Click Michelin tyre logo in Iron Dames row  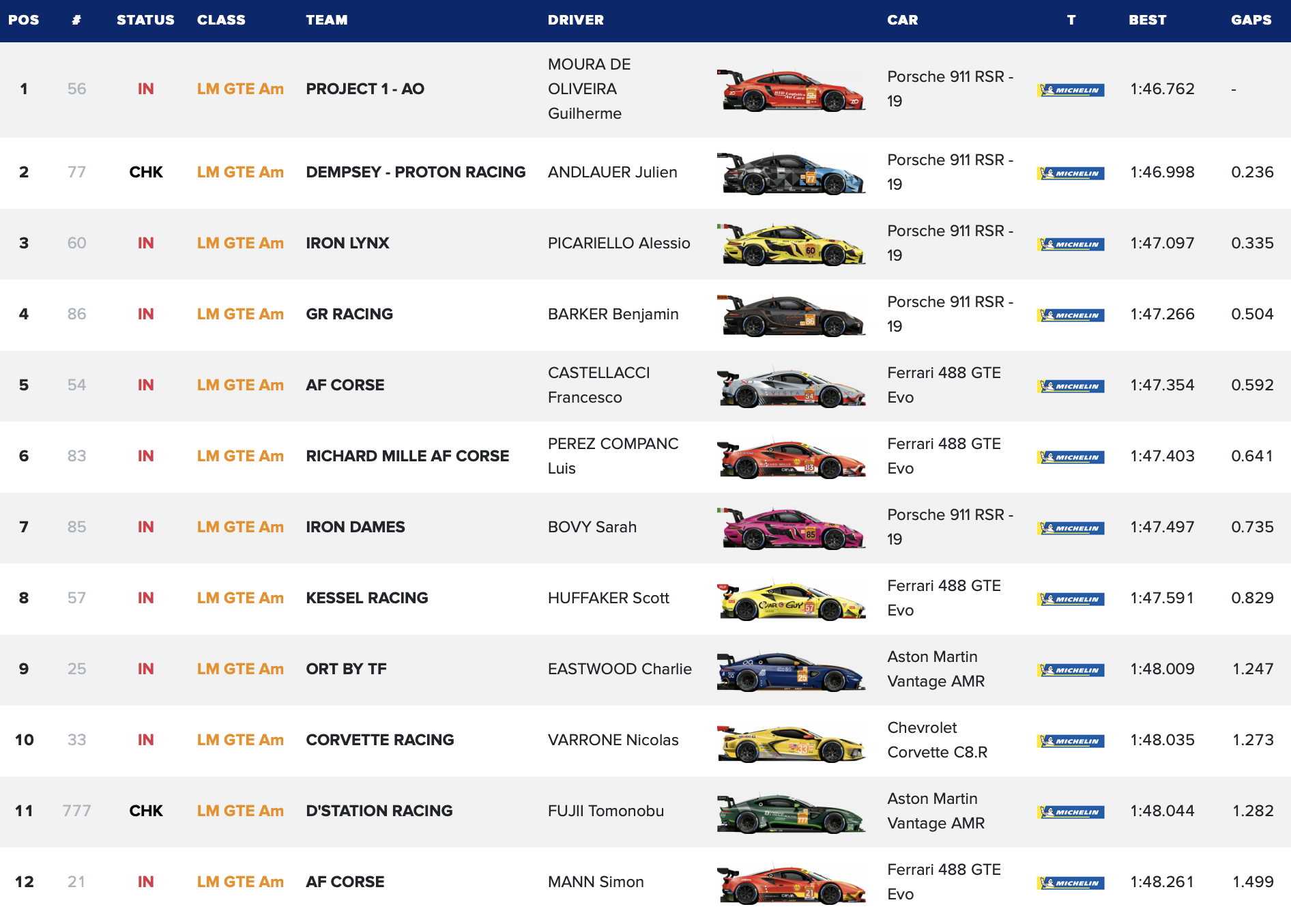[1071, 528]
